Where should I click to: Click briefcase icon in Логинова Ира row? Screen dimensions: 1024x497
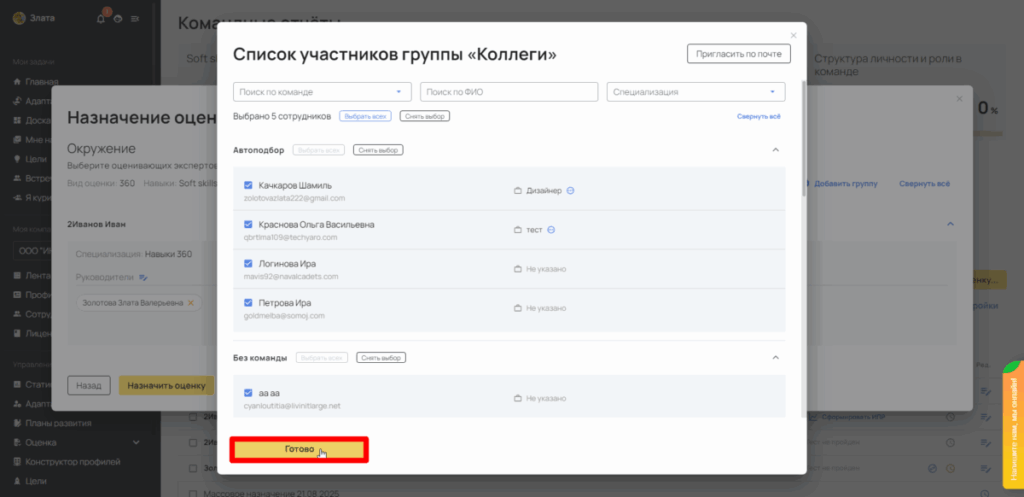coord(518,269)
